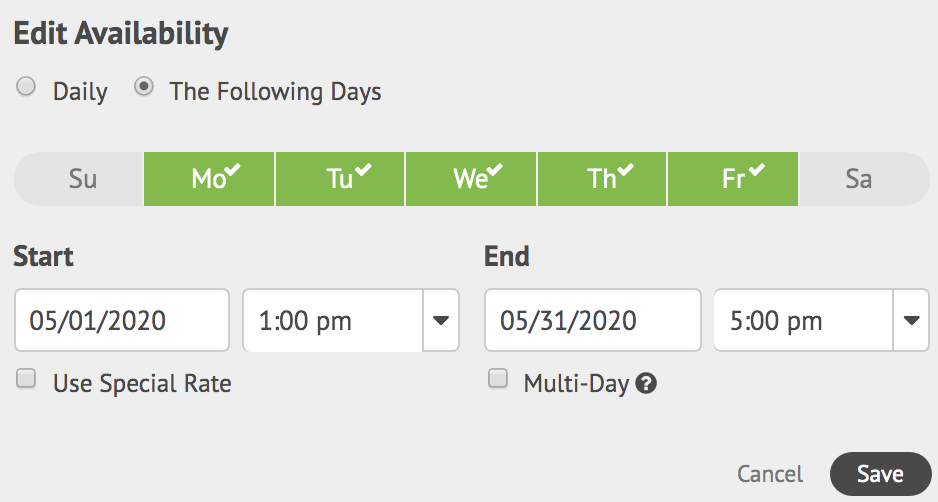Click the 5:00 pm end time combo box
This screenshot has height=502, width=938.
click(x=821, y=321)
